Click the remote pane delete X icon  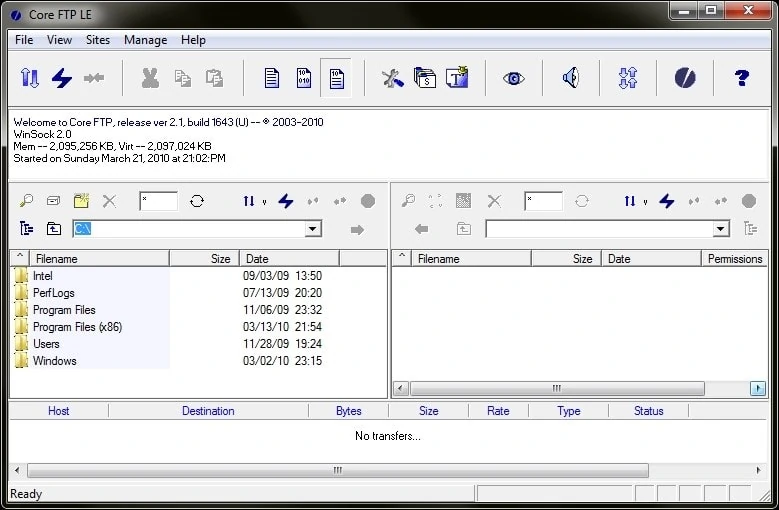click(494, 201)
